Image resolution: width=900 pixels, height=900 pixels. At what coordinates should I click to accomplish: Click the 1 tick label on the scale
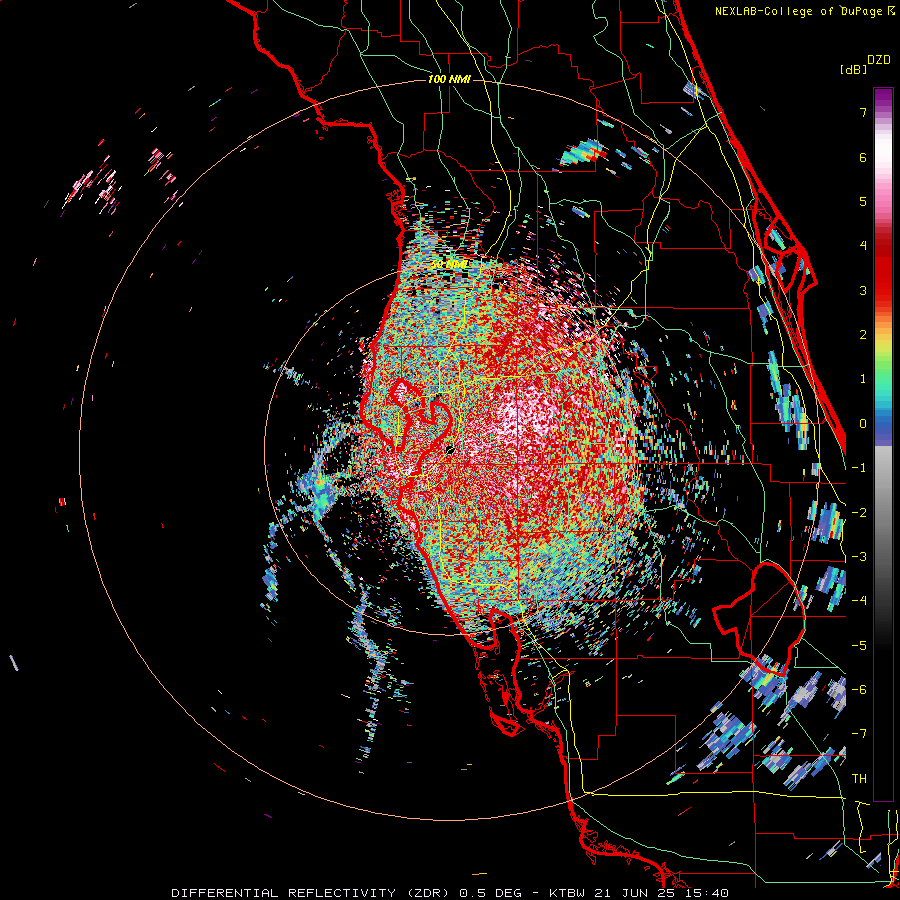click(863, 379)
